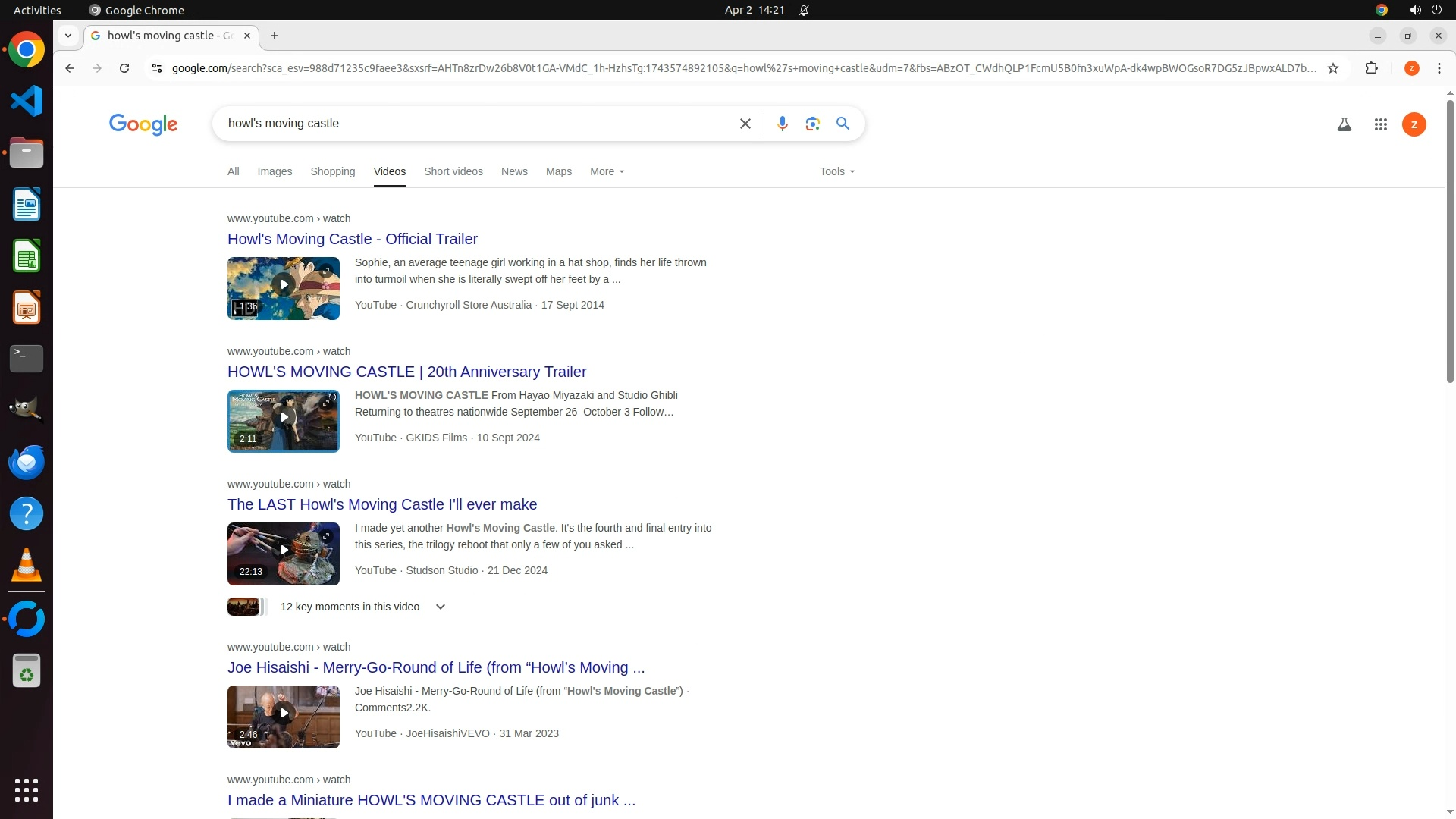Screen dimensions: 1456x819
Task: Open the Tools dropdown
Action: (836, 171)
